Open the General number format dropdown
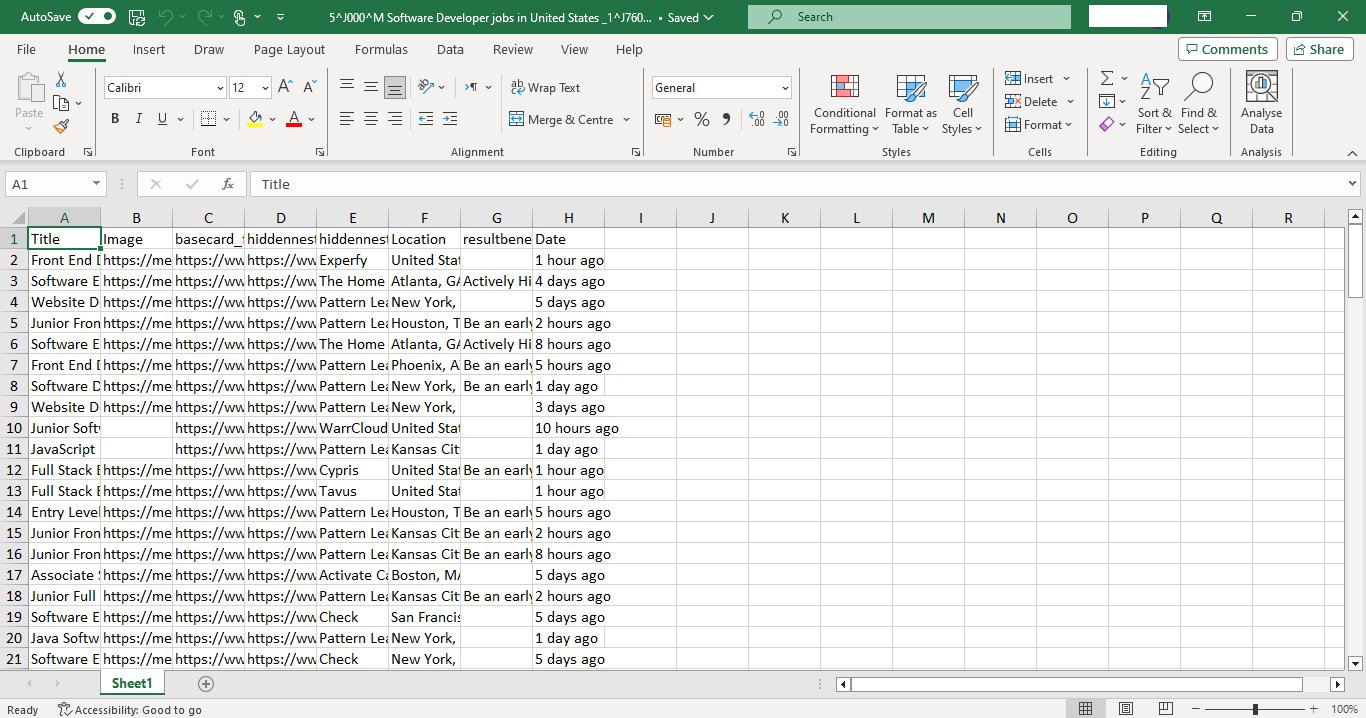The height and width of the screenshot is (718, 1366). [x=785, y=88]
